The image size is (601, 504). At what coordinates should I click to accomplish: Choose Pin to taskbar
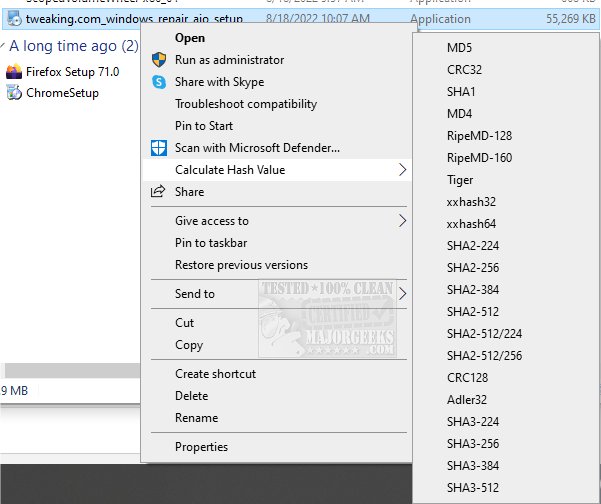point(276,243)
